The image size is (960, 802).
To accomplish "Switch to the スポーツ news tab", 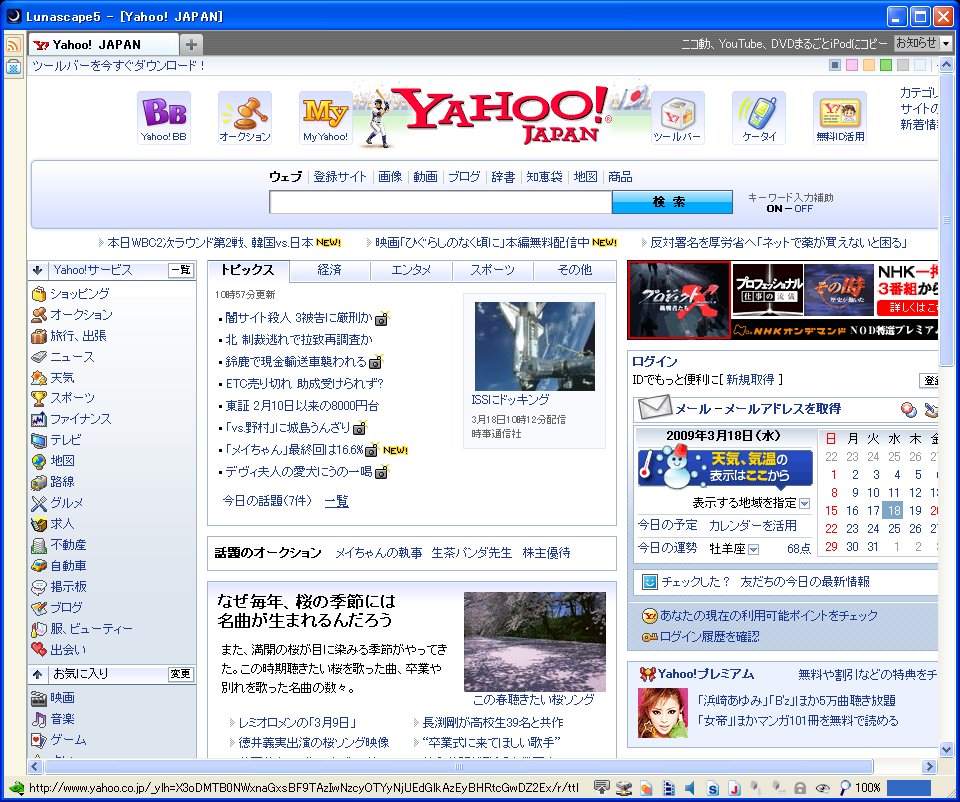I will (x=492, y=270).
